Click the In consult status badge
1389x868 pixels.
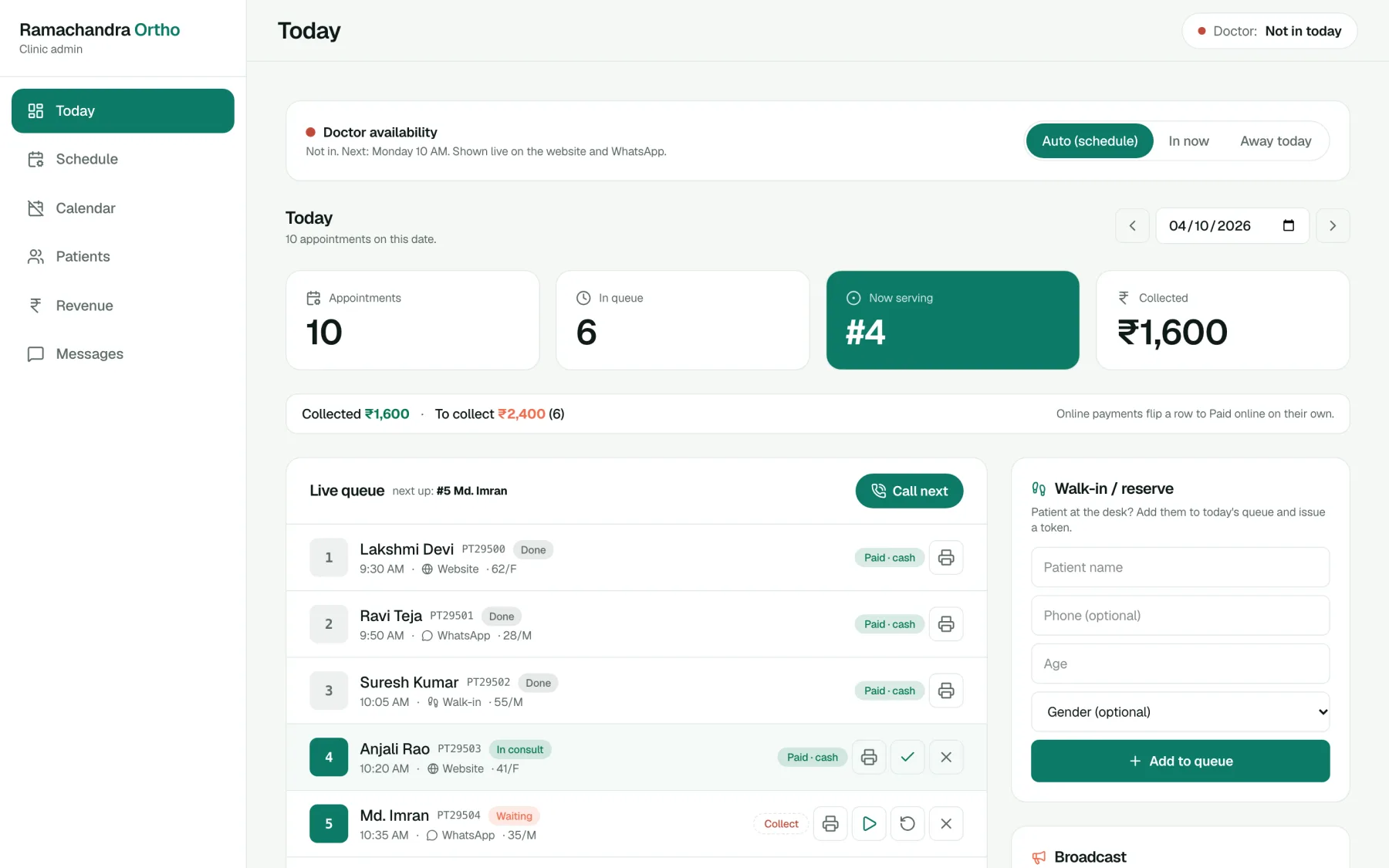point(519,749)
